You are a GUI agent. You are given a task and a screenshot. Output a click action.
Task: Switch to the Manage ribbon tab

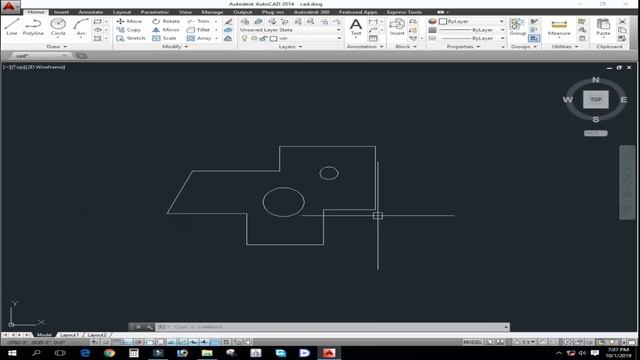click(x=212, y=12)
